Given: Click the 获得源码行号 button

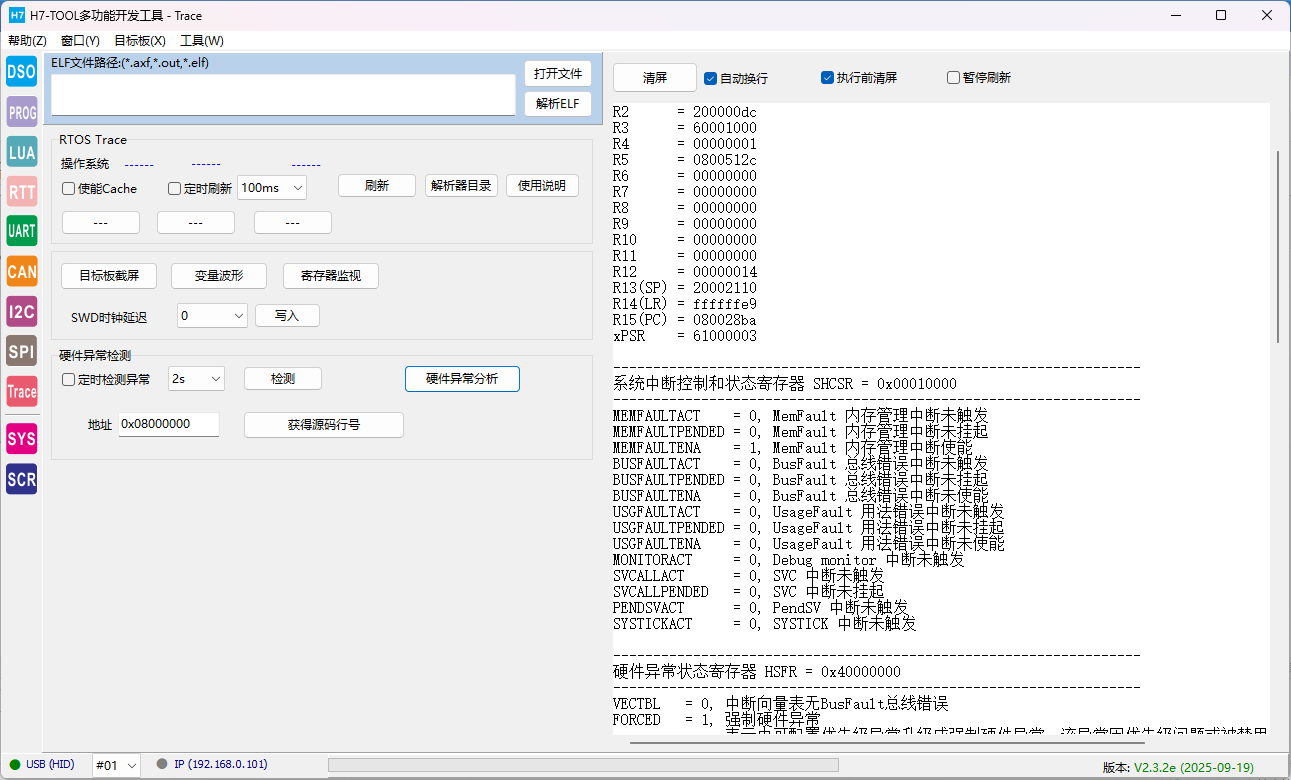Looking at the screenshot, I should (324, 425).
